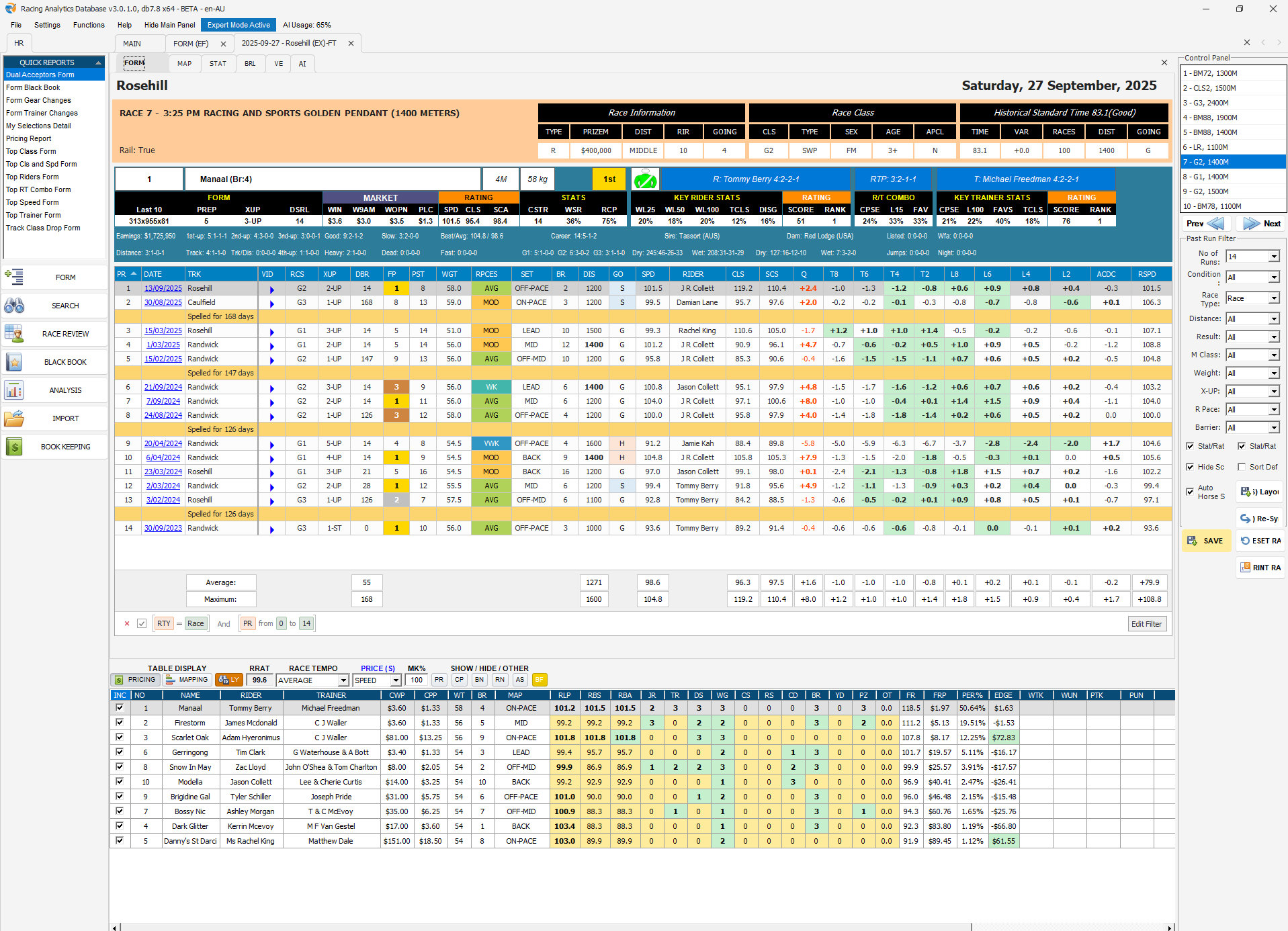Open the Condition filter dropdown
The height and width of the screenshot is (931, 1288).
click(x=1273, y=277)
